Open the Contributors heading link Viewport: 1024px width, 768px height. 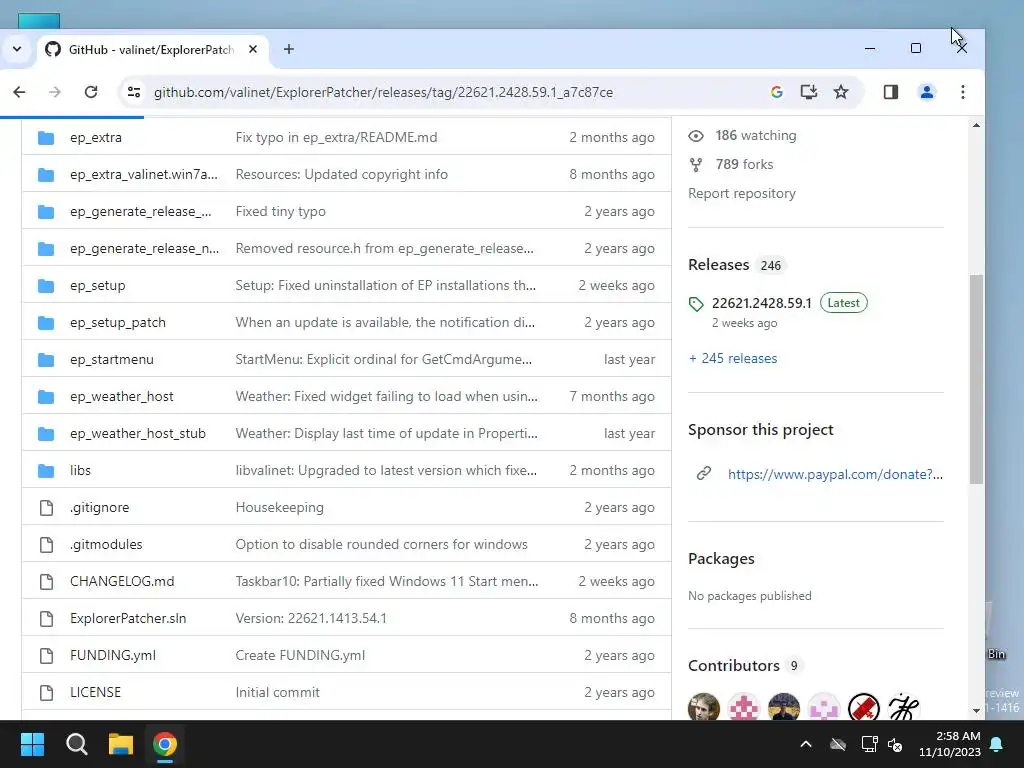(733, 665)
